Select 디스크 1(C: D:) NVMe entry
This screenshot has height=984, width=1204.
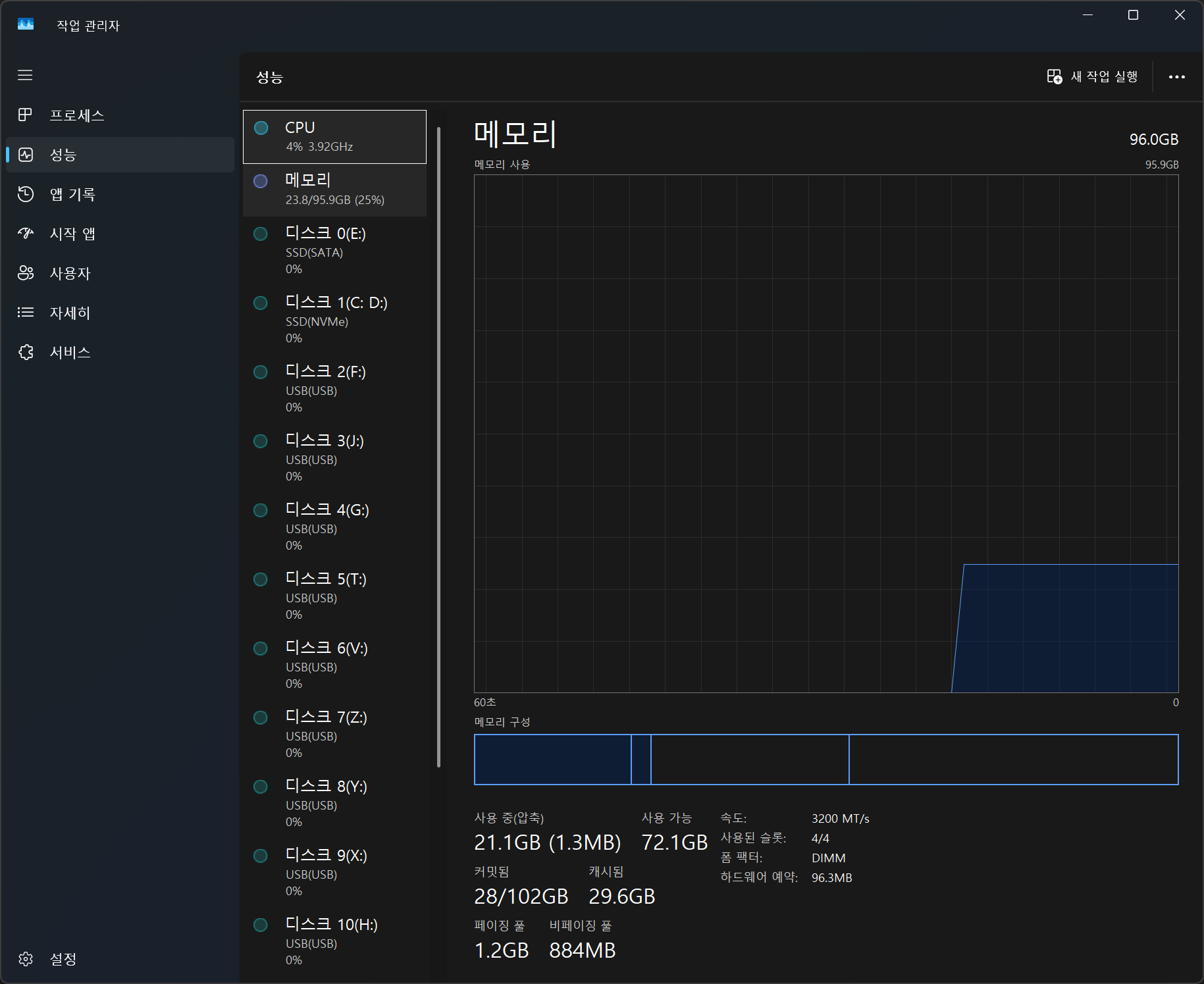(x=334, y=319)
